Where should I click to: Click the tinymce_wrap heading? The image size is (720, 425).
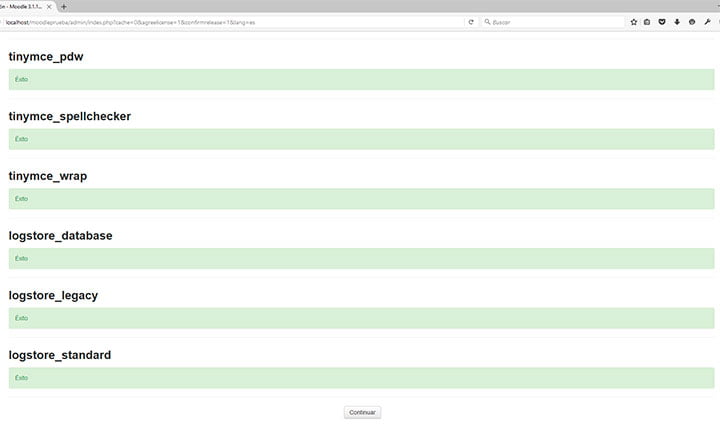point(47,176)
